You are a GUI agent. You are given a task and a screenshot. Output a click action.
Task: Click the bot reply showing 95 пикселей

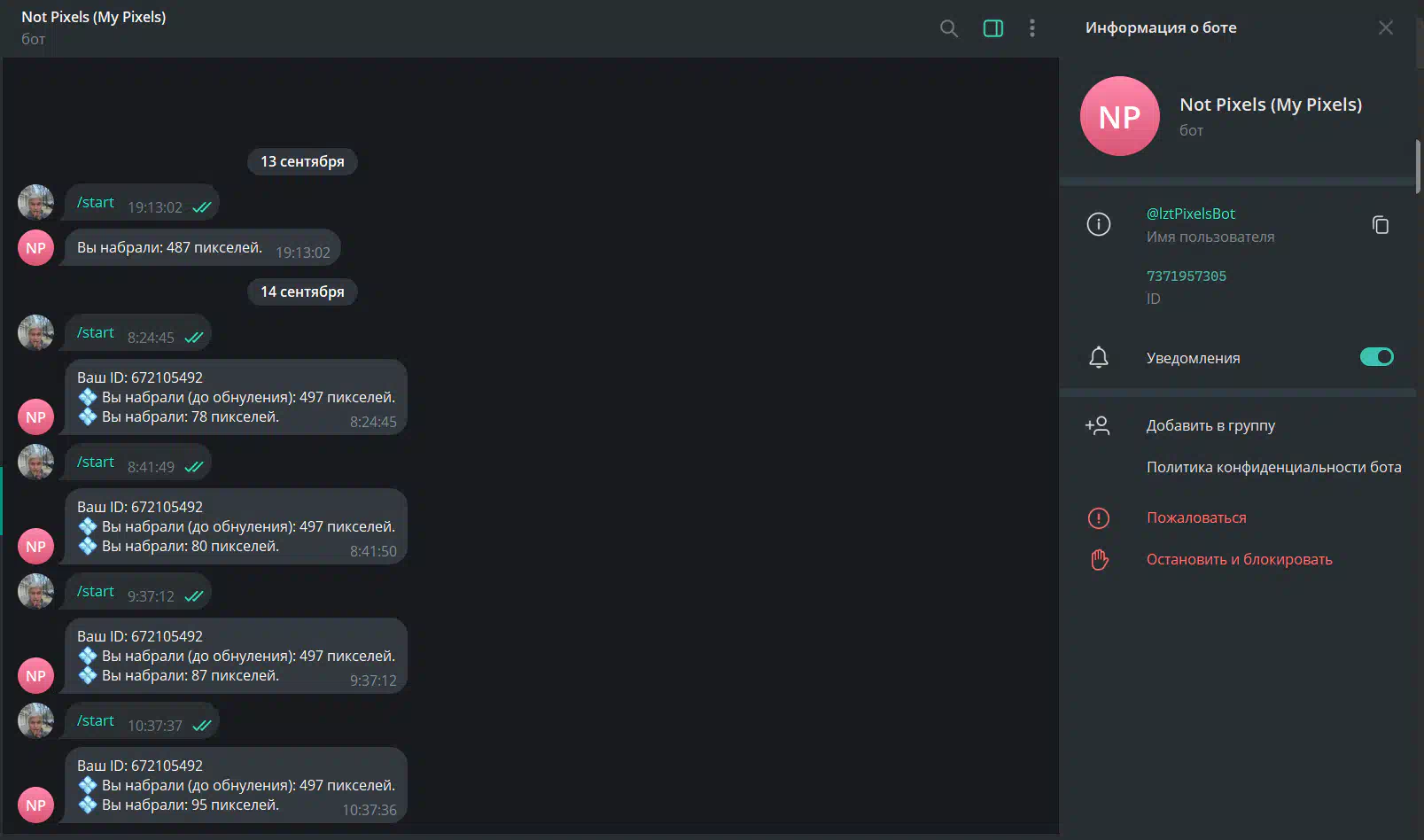(236, 785)
